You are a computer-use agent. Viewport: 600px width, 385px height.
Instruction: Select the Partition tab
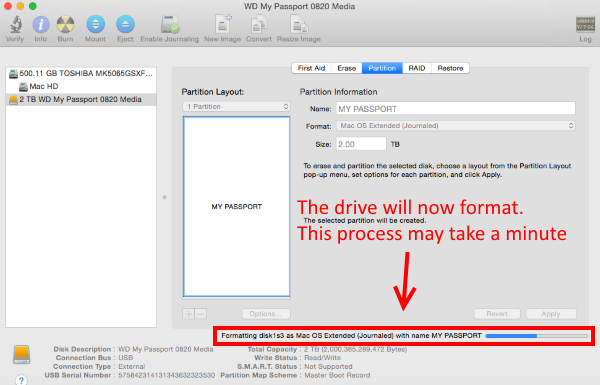382,68
